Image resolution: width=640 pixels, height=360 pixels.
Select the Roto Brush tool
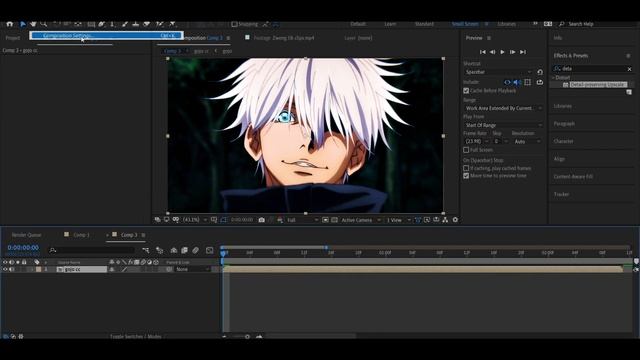coord(160,24)
